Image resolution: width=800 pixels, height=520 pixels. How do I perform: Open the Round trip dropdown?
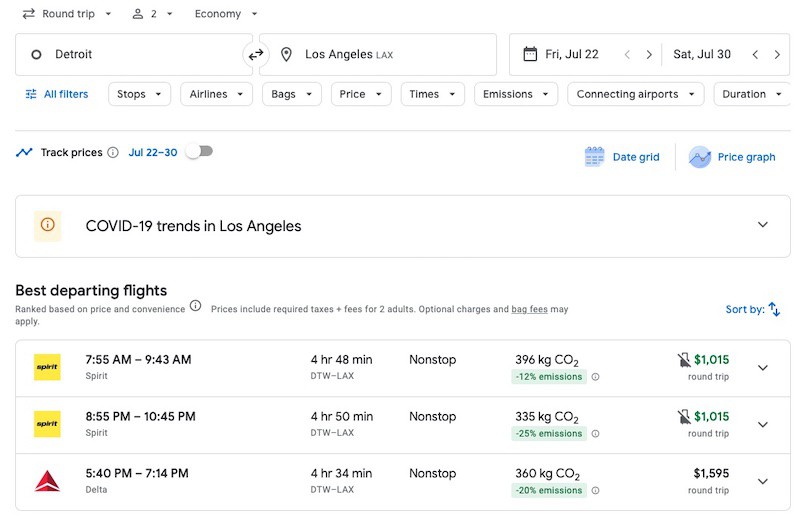(x=67, y=14)
